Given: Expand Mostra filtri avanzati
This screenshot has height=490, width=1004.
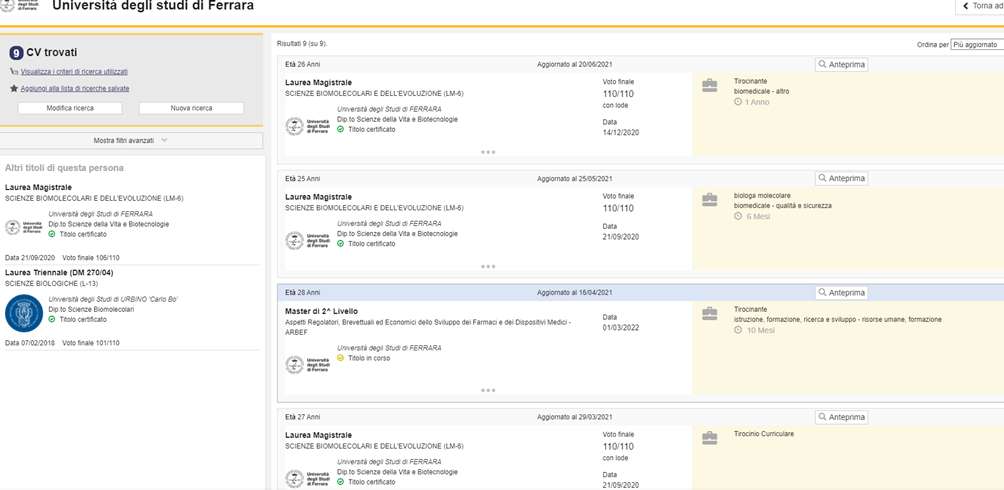Looking at the screenshot, I should pyautogui.click(x=131, y=140).
